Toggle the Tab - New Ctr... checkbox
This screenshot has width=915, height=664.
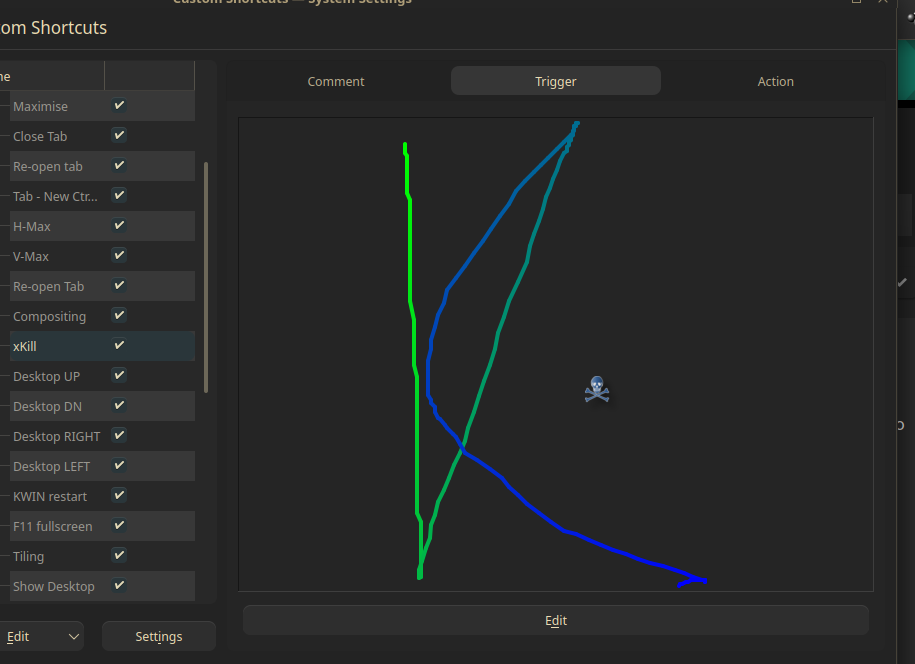(119, 195)
